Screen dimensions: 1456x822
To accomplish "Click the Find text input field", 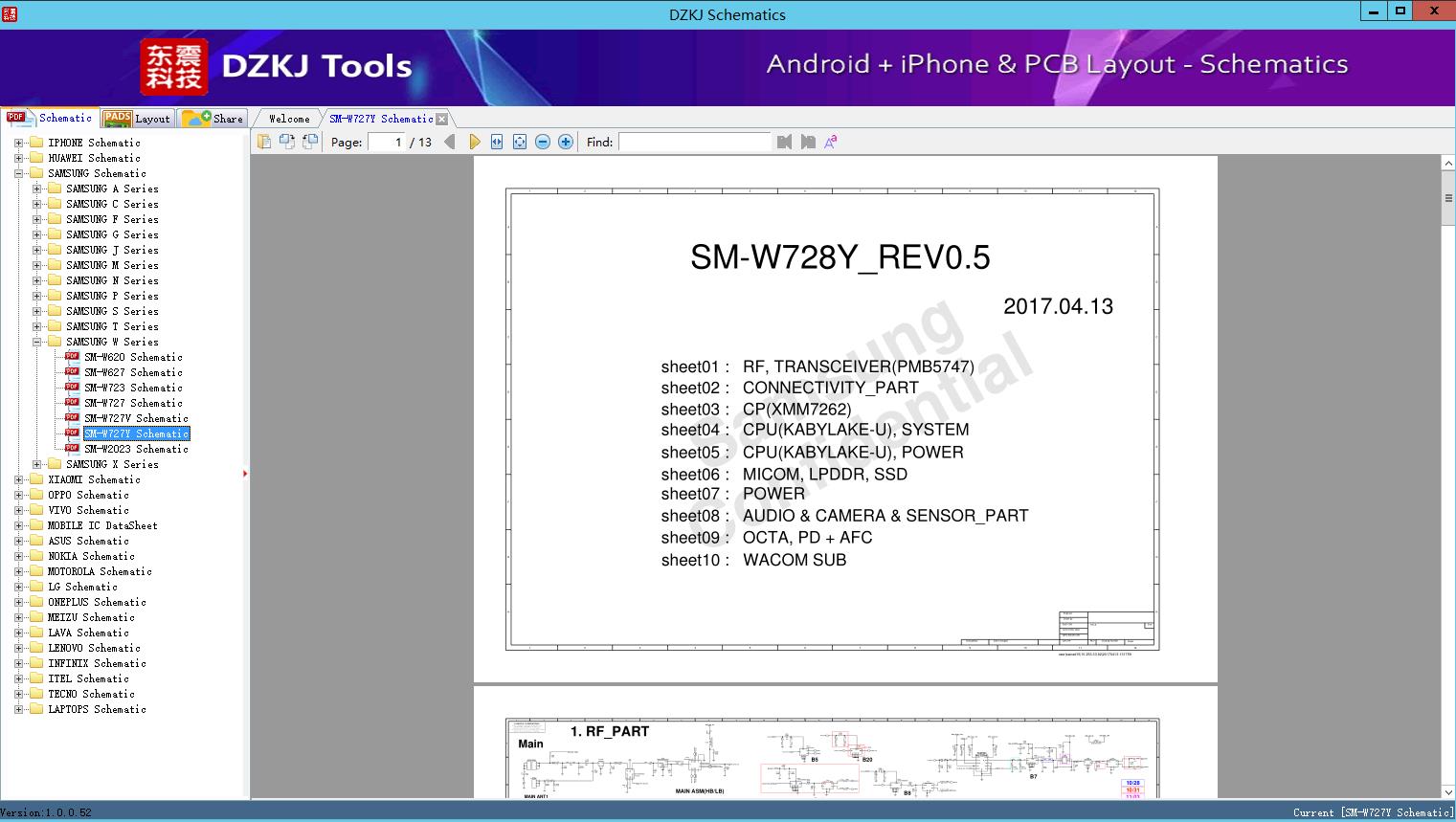I will click(x=694, y=142).
